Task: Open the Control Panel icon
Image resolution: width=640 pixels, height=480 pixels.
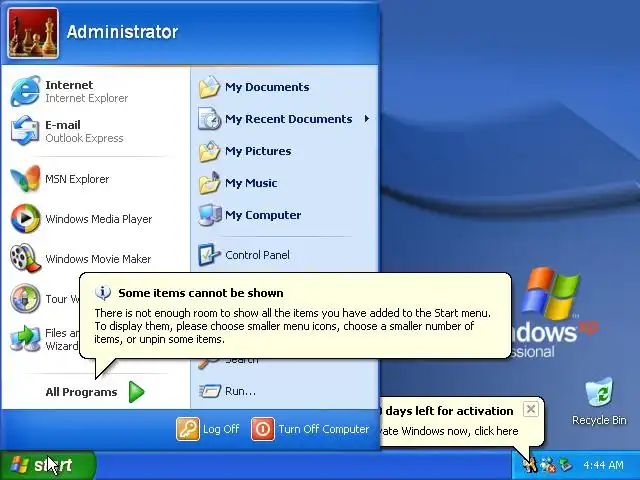Action: [x=209, y=255]
